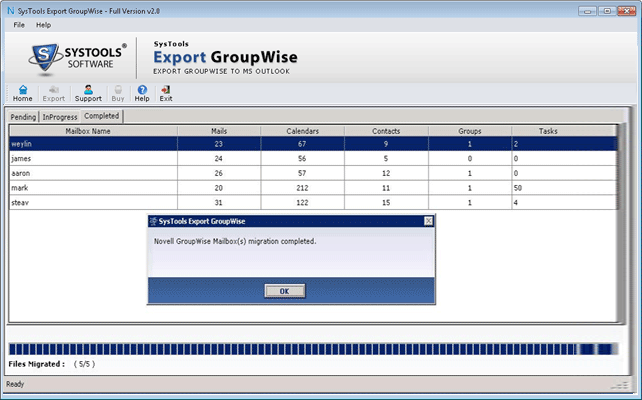Switch to the InProgress tab
642x400 pixels.
60,117
